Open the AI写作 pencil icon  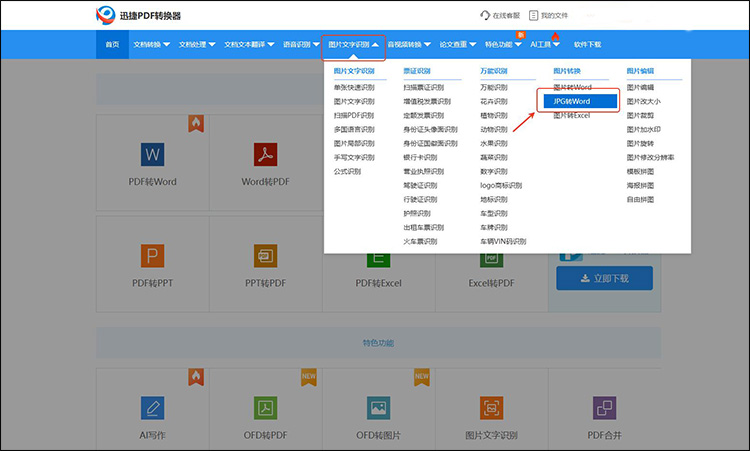(153, 408)
